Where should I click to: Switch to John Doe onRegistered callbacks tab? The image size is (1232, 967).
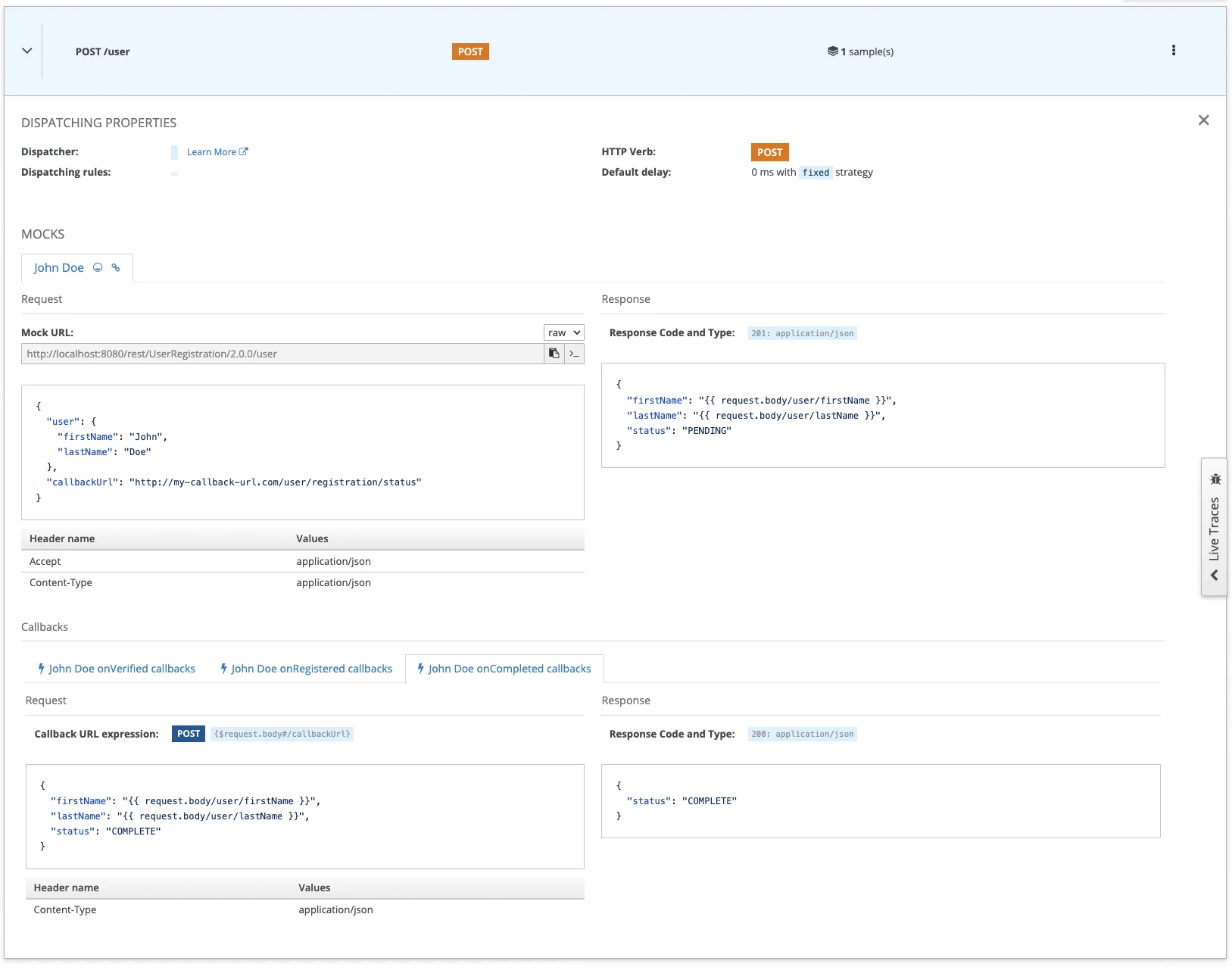click(306, 669)
